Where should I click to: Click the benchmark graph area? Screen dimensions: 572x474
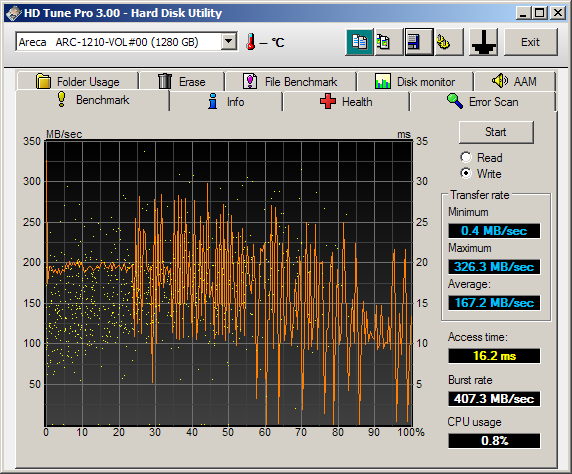click(x=229, y=284)
